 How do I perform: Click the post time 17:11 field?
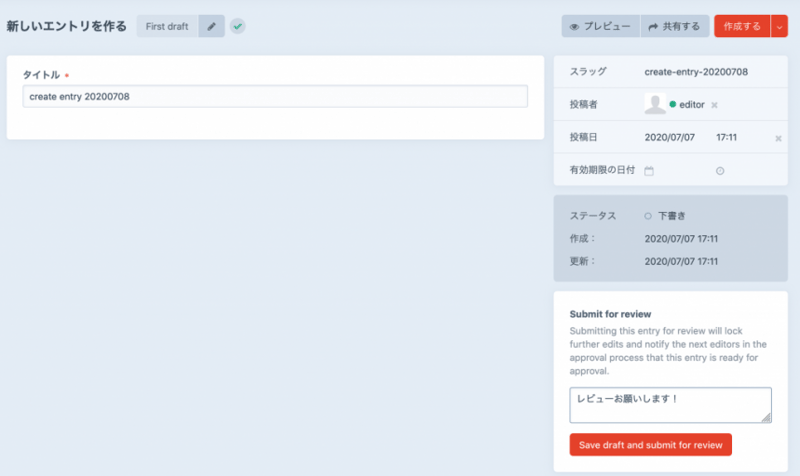coord(727,137)
